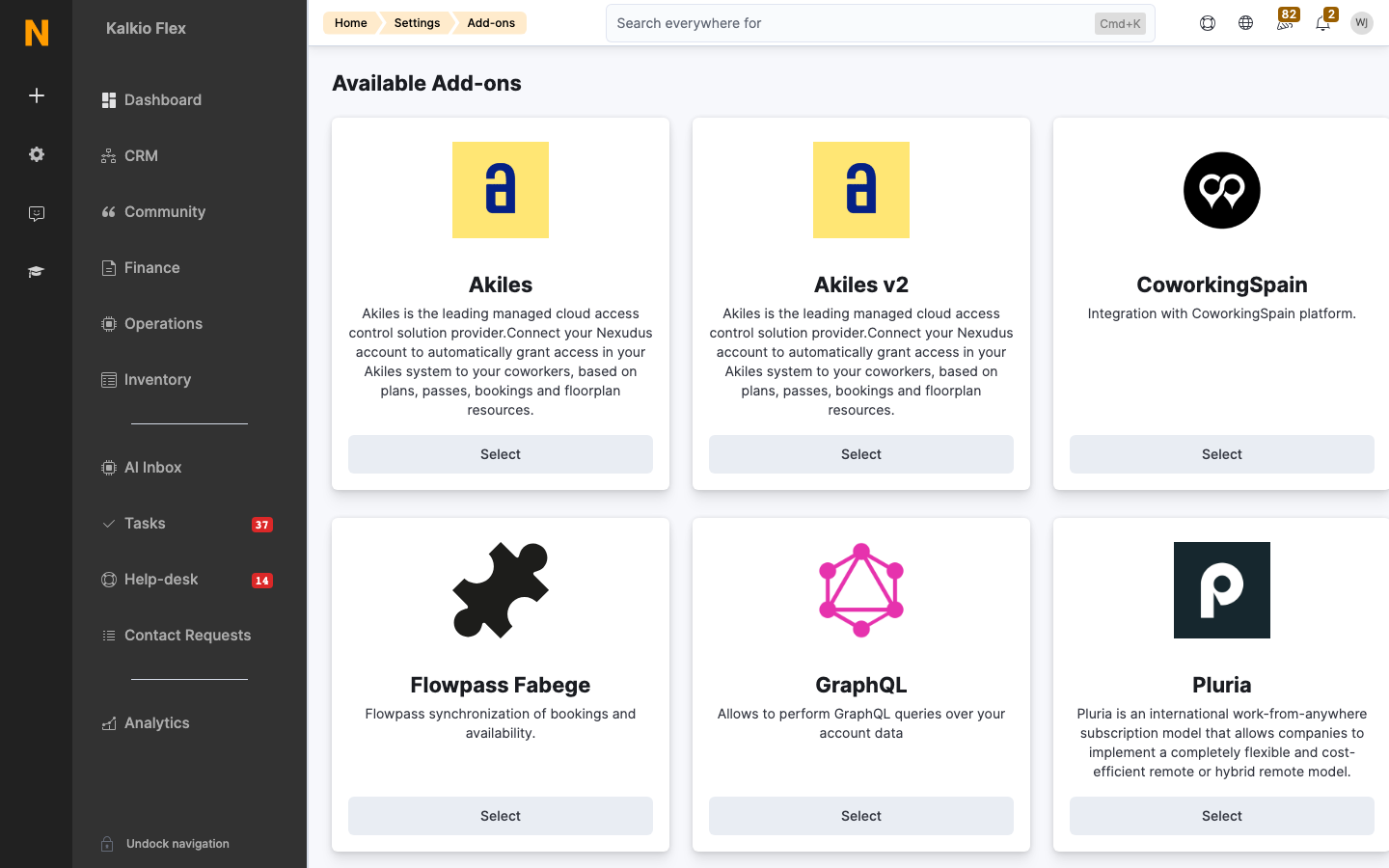Click the orange N logo icon
The image size is (1389, 868).
37,33
